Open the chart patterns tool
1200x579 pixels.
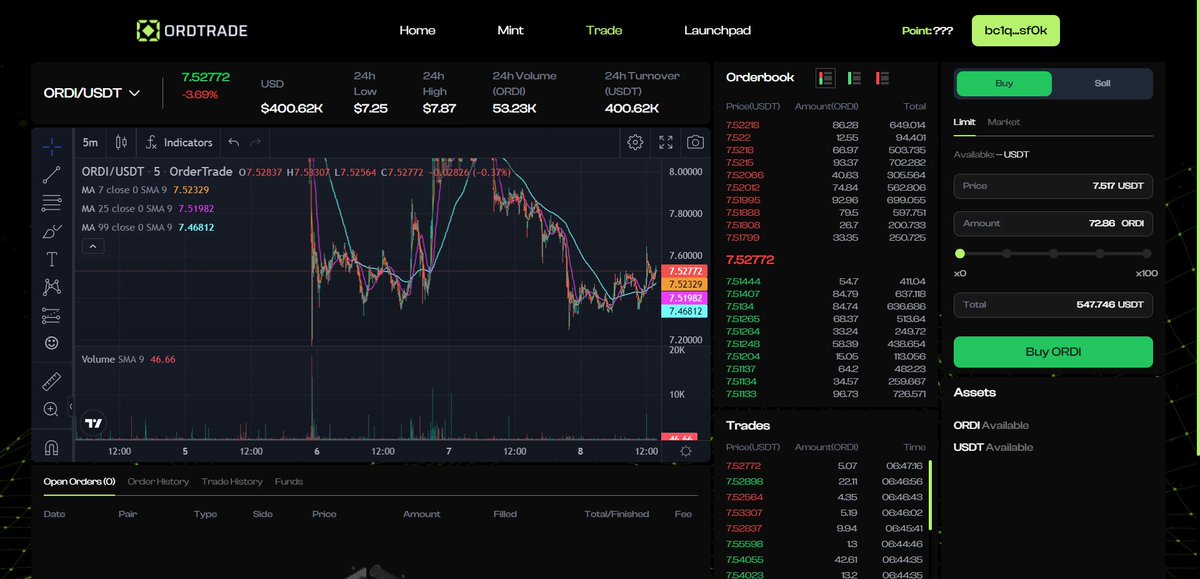tap(52, 287)
